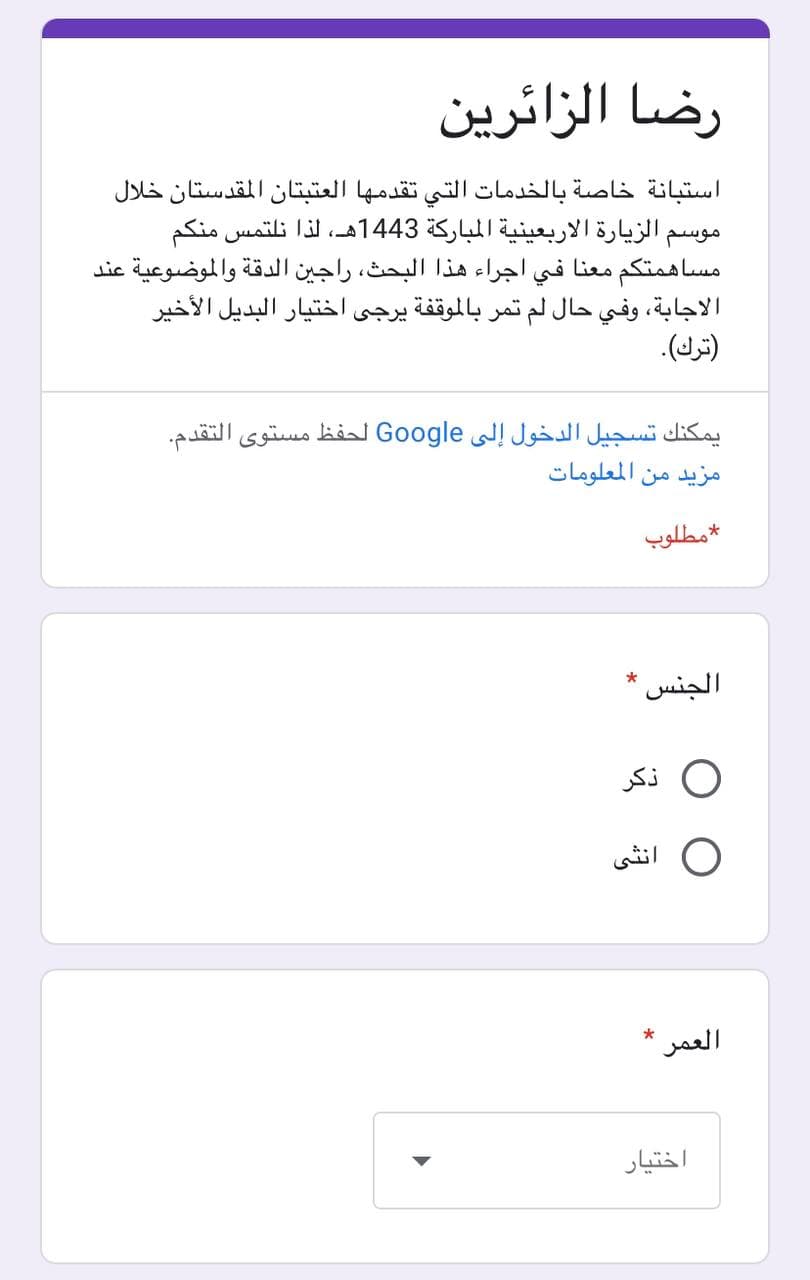Click the purple header bar atop form
This screenshot has height=1280, width=810.
pos(405,28)
